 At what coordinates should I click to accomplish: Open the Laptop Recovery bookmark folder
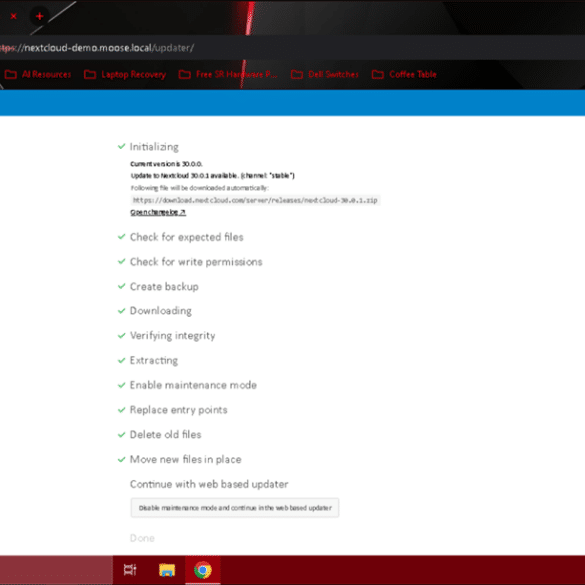coord(125,74)
